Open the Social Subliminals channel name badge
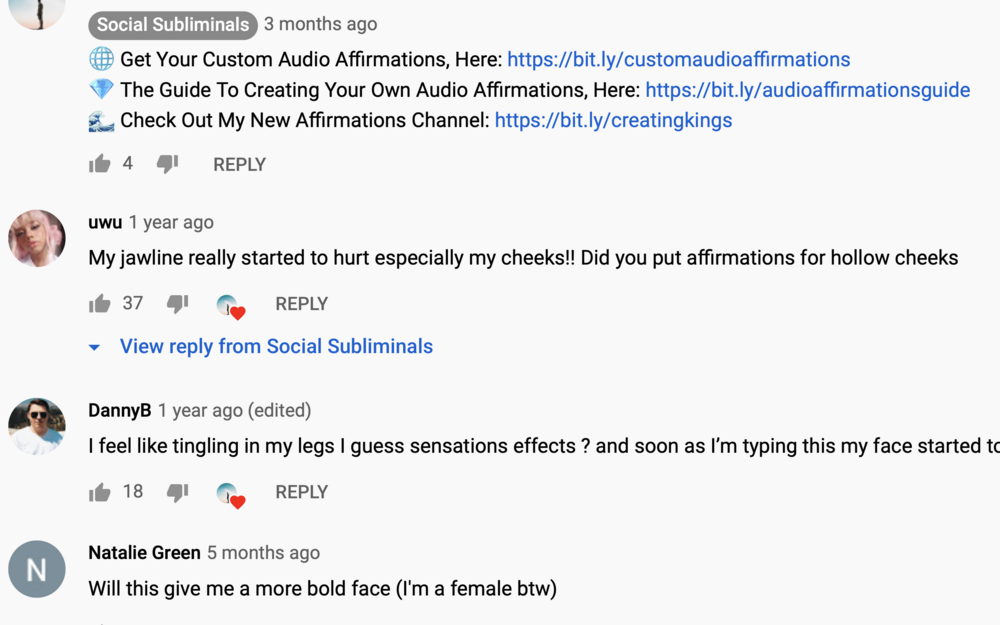Viewport: 1000px width, 625px height. click(x=173, y=25)
